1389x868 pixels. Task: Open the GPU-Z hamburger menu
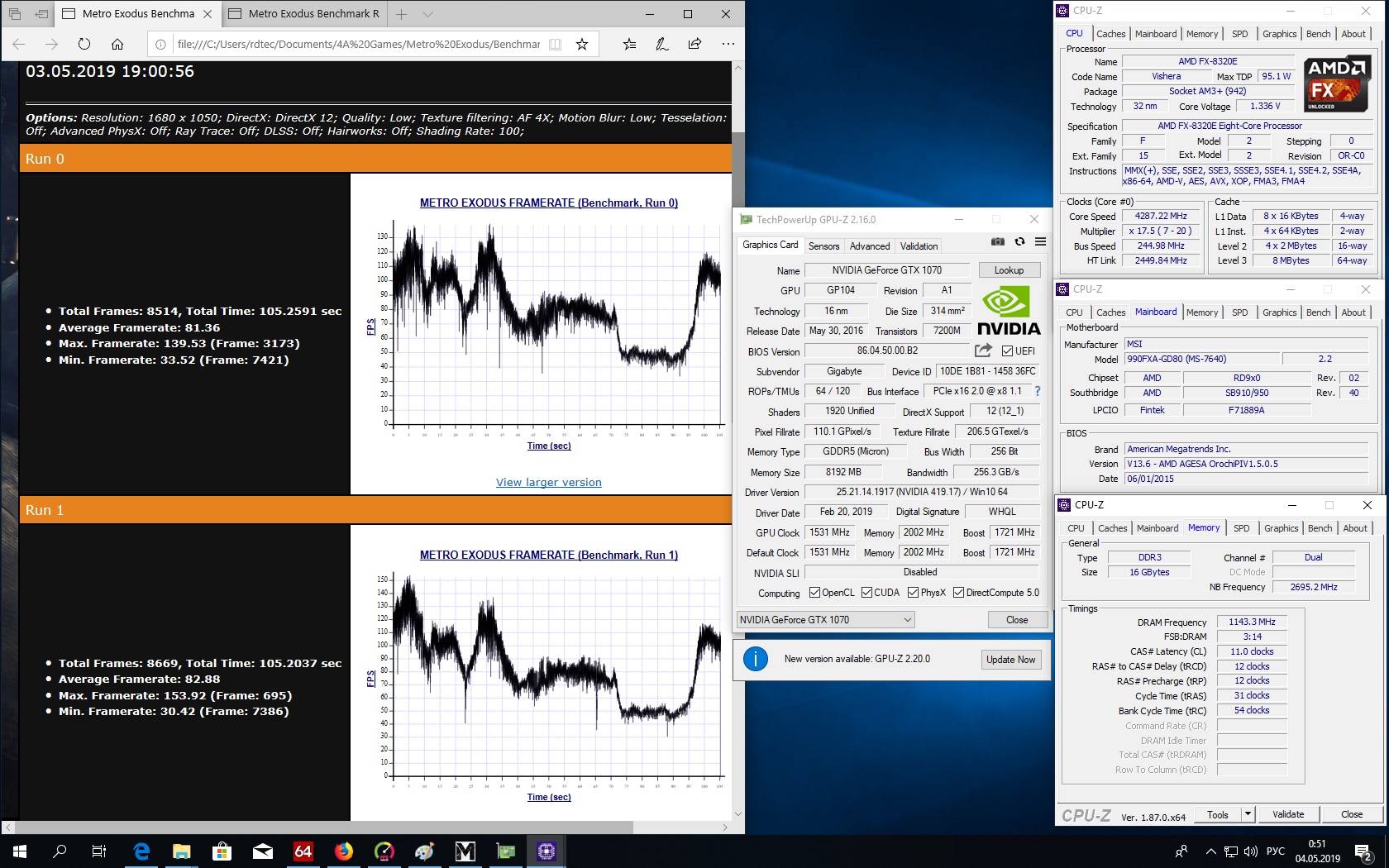1040,242
